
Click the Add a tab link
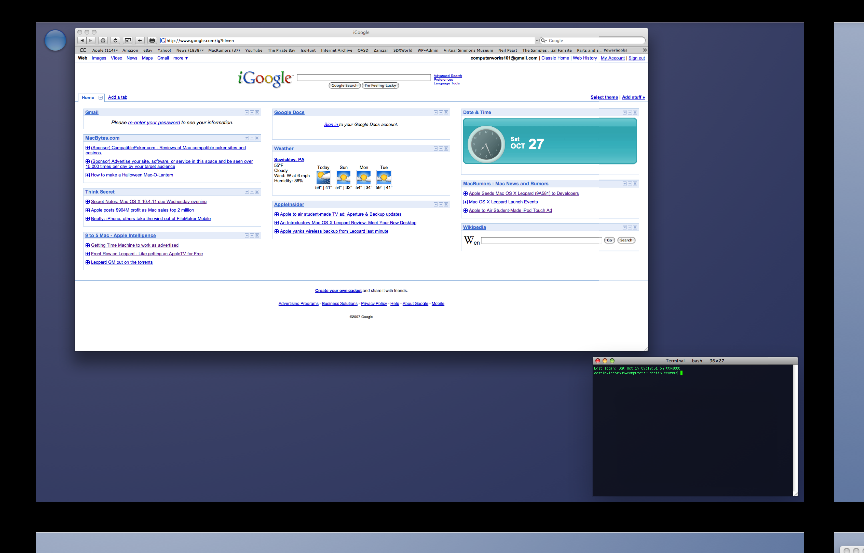(117, 97)
